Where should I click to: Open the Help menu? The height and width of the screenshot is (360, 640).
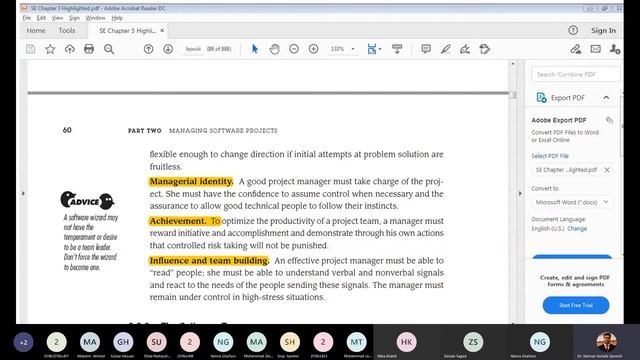[117, 18]
